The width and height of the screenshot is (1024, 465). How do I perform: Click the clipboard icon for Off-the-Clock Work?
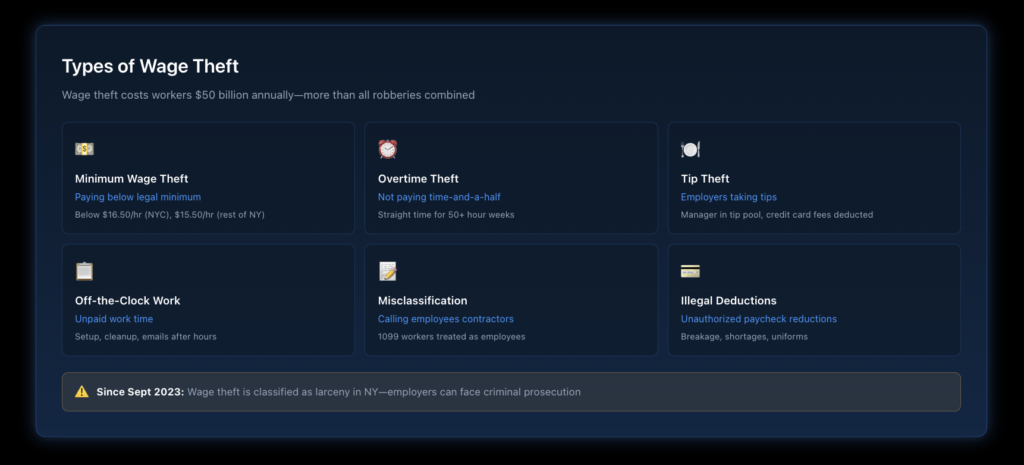tap(84, 271)
